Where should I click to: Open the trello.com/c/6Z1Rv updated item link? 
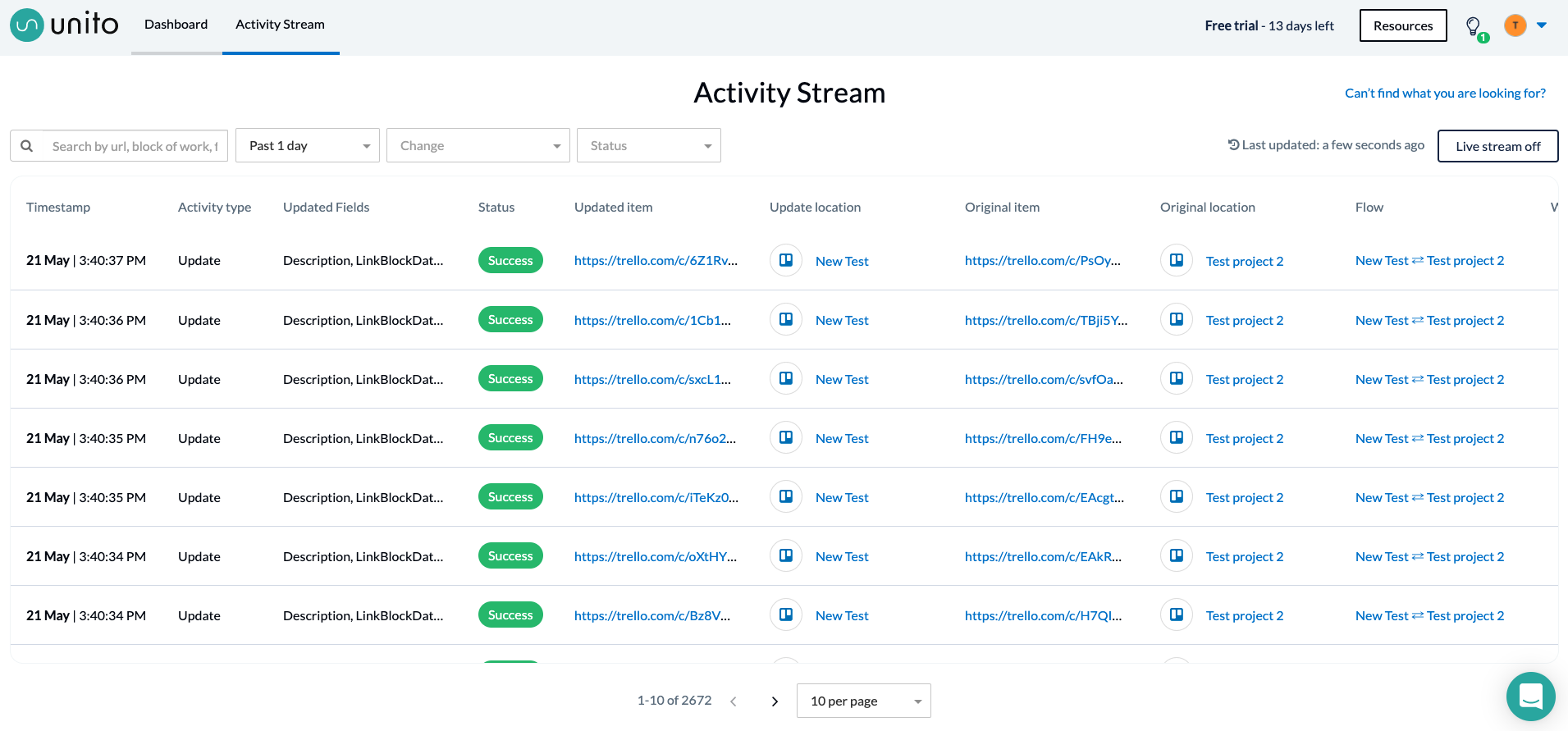pyautogui.click(x=656, y=260)
